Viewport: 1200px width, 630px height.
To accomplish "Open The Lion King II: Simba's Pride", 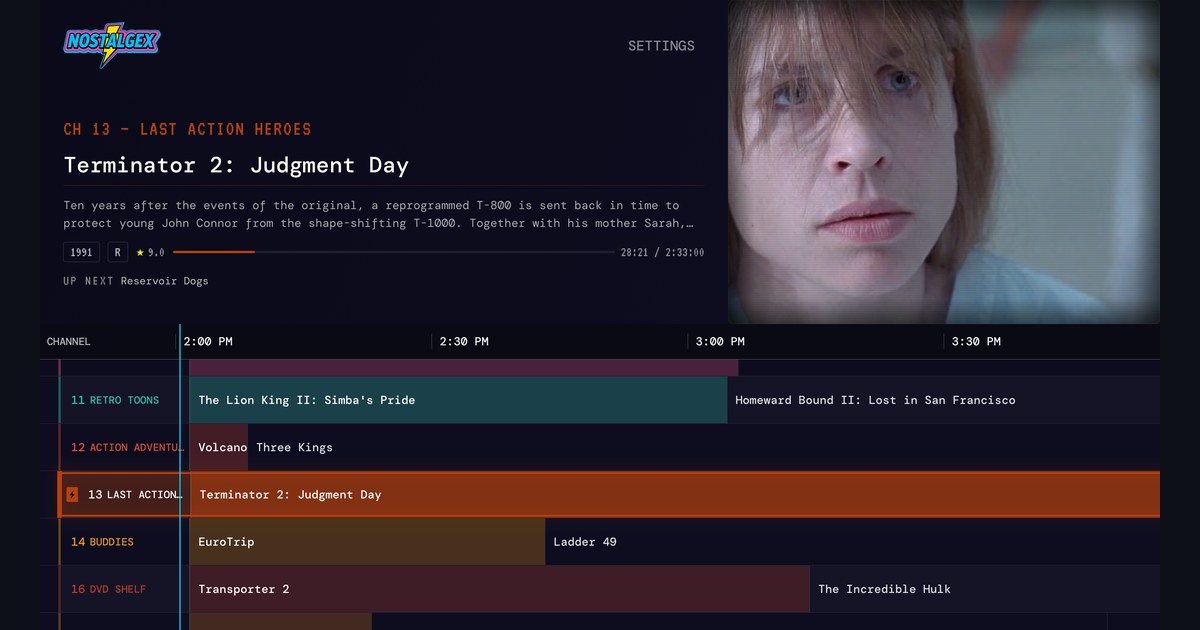I will [x=458, y=400].
